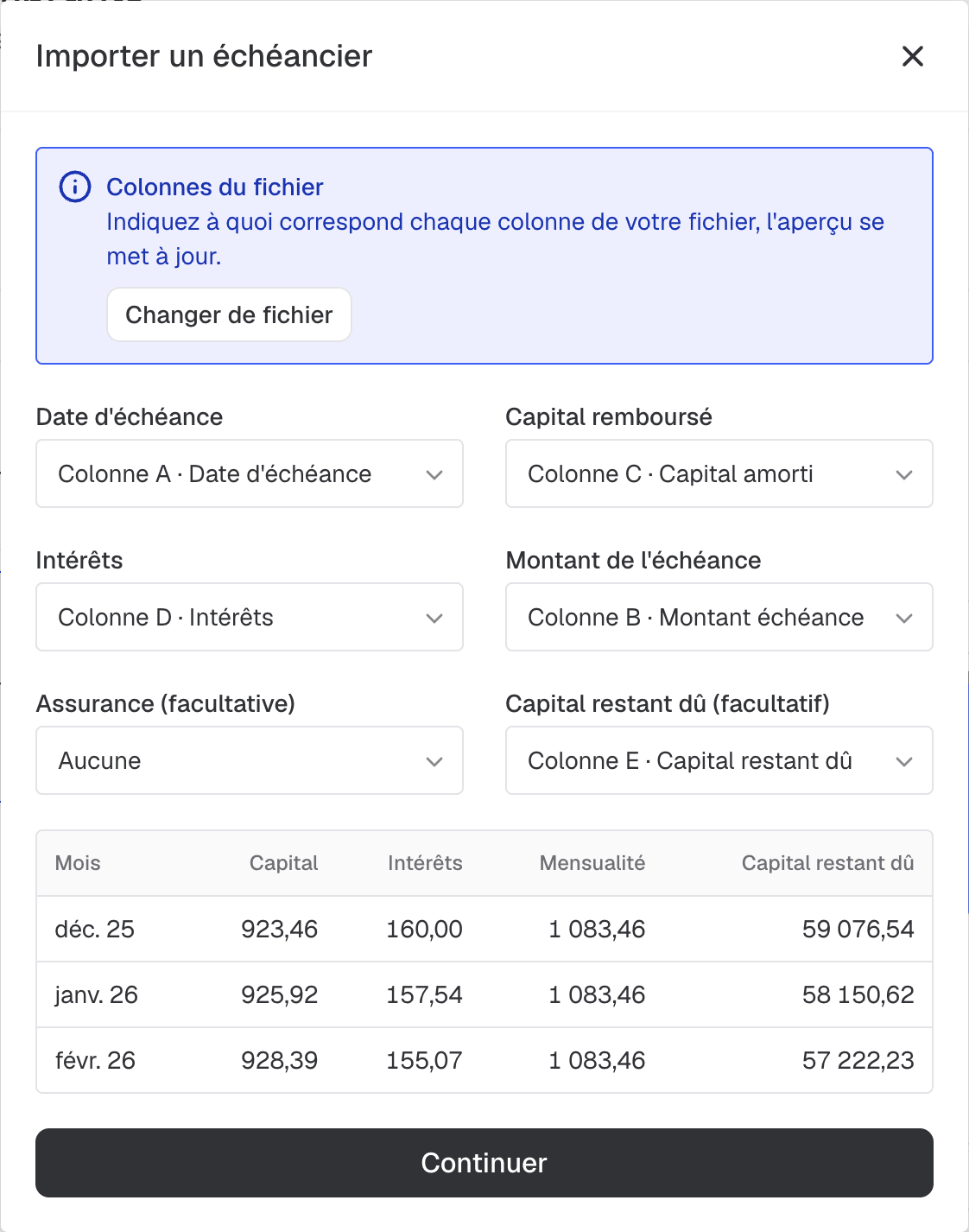The width and height of the screenshot is (969, 1232).
Task: Click the Importer un échéancier title
Action: [204, 56]
